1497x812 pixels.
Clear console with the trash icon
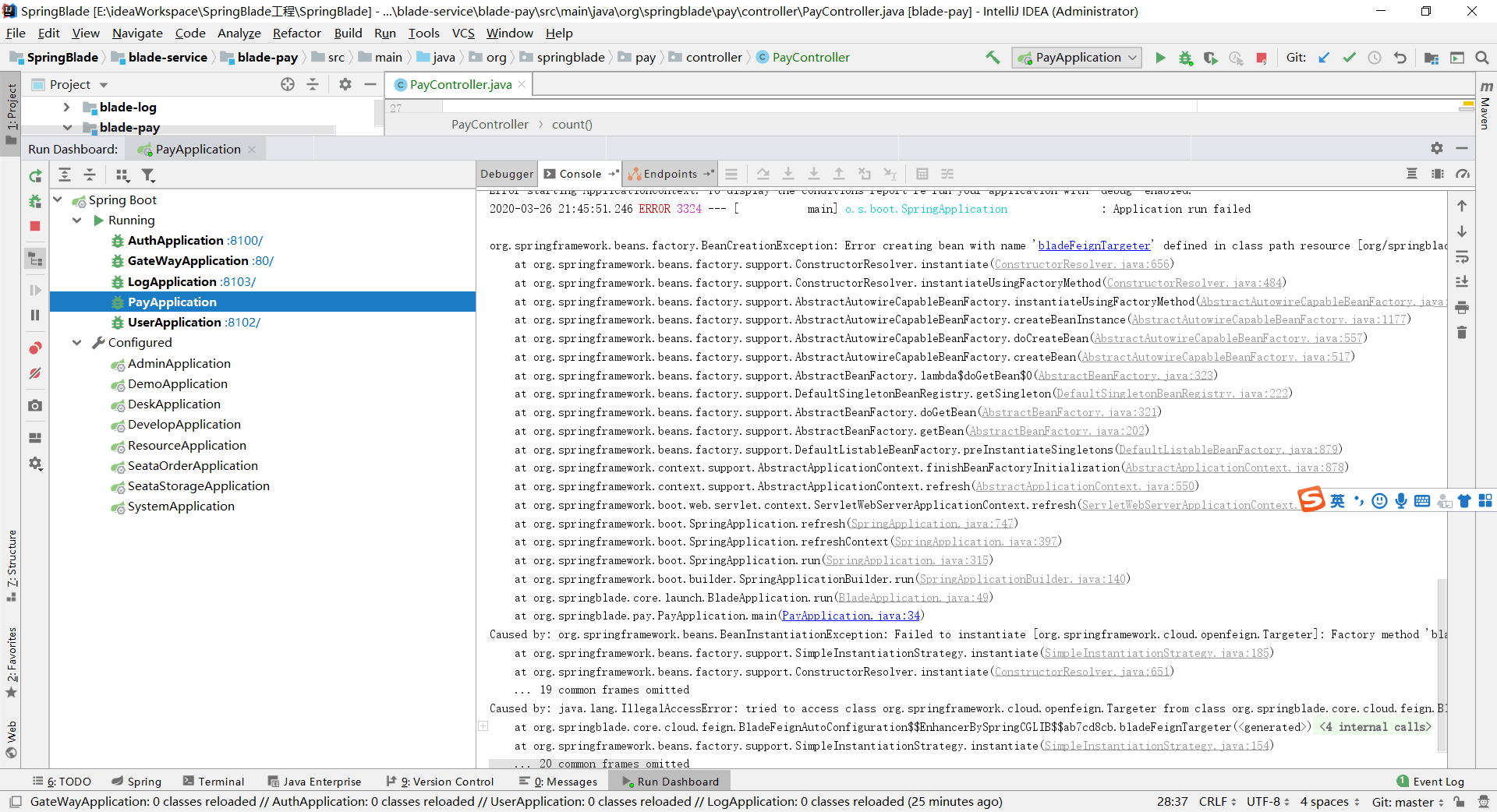tap(1462, 333)
